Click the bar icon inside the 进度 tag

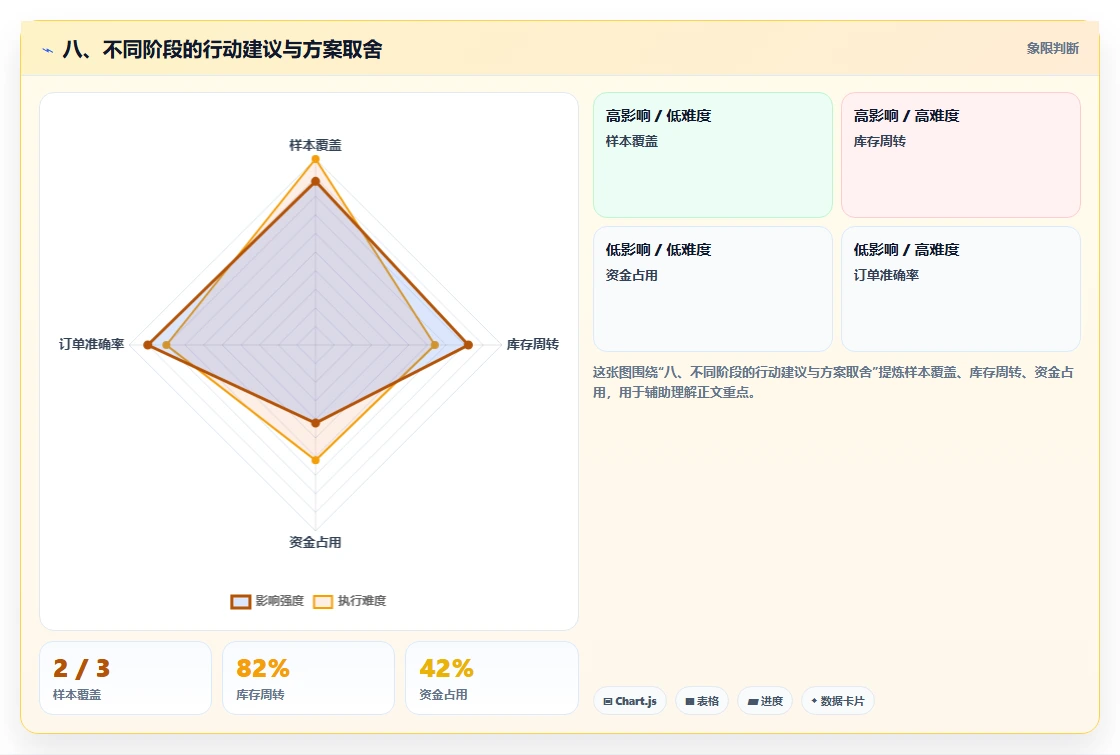753,701
